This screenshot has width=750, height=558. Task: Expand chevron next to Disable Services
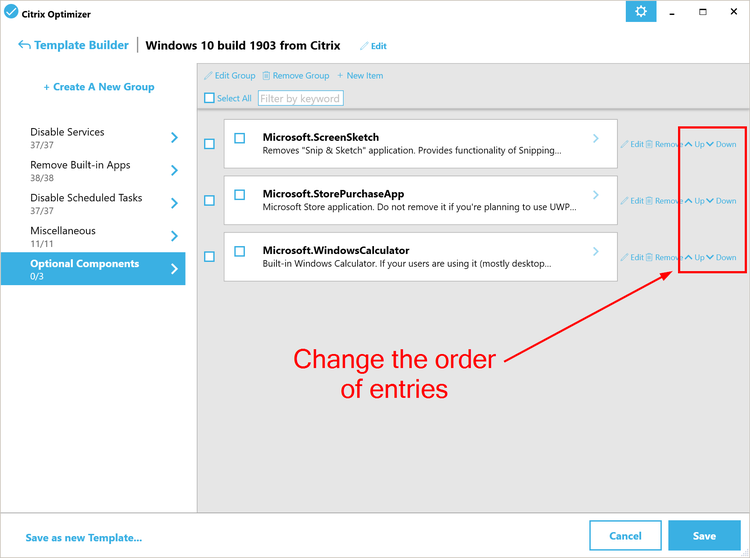pos(175,138)
